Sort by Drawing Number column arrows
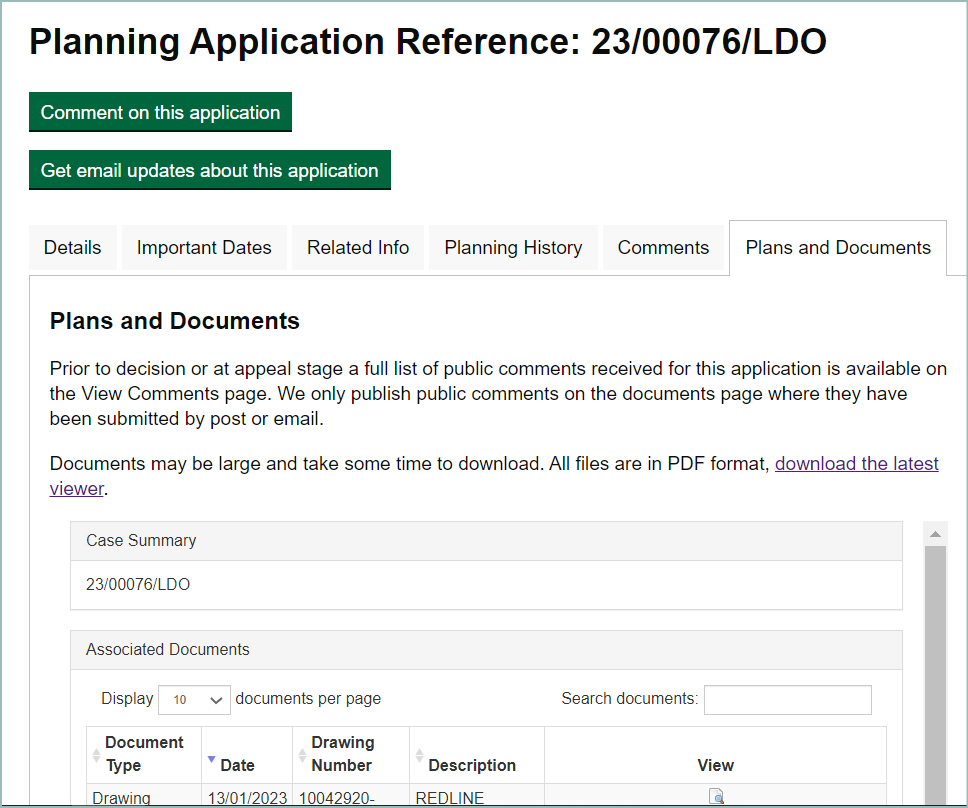Viewport: 968px width, 808px height. click(x=303, y=755)
